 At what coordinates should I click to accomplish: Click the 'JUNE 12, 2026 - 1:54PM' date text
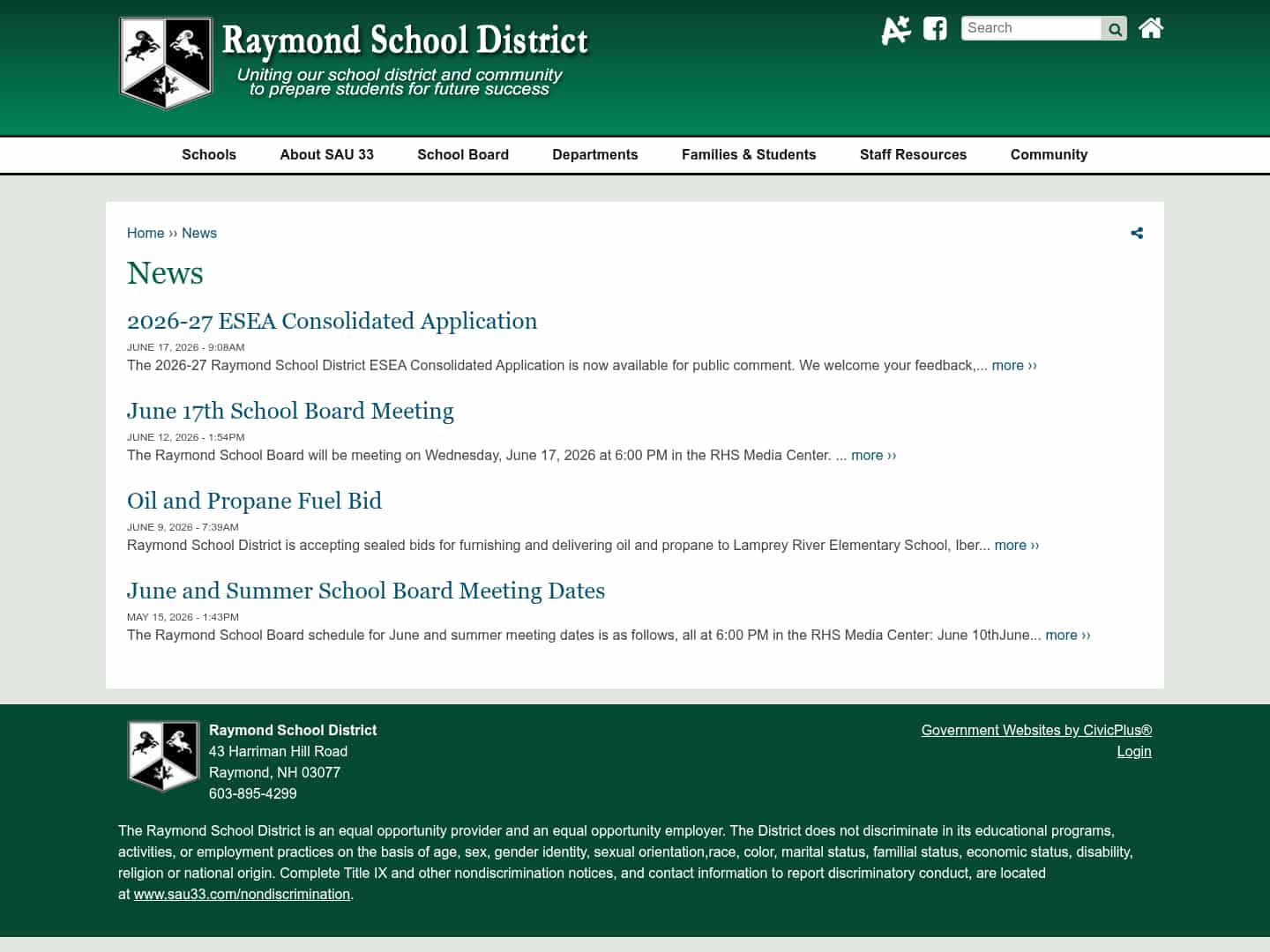click(186, 437)
